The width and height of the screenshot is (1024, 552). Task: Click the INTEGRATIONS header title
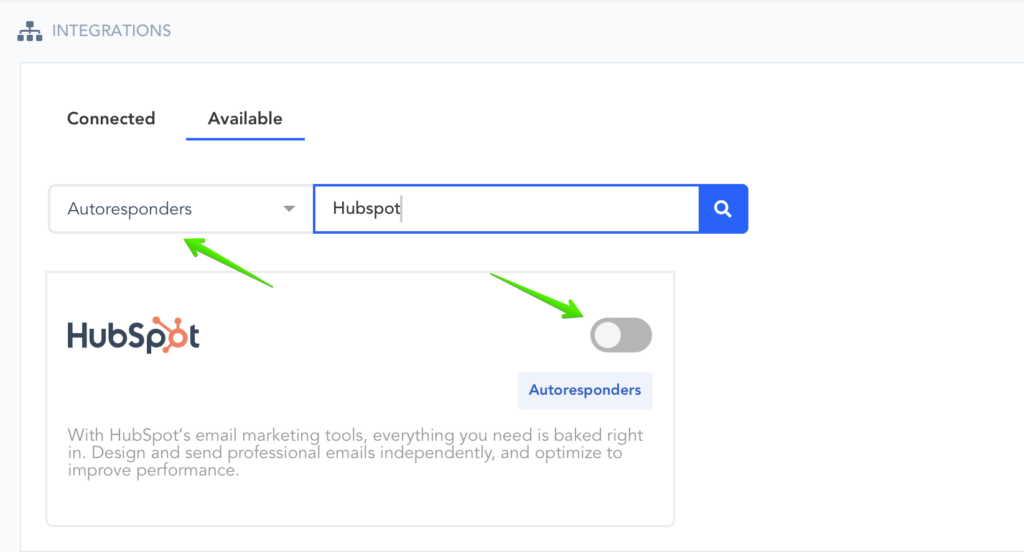111,31
